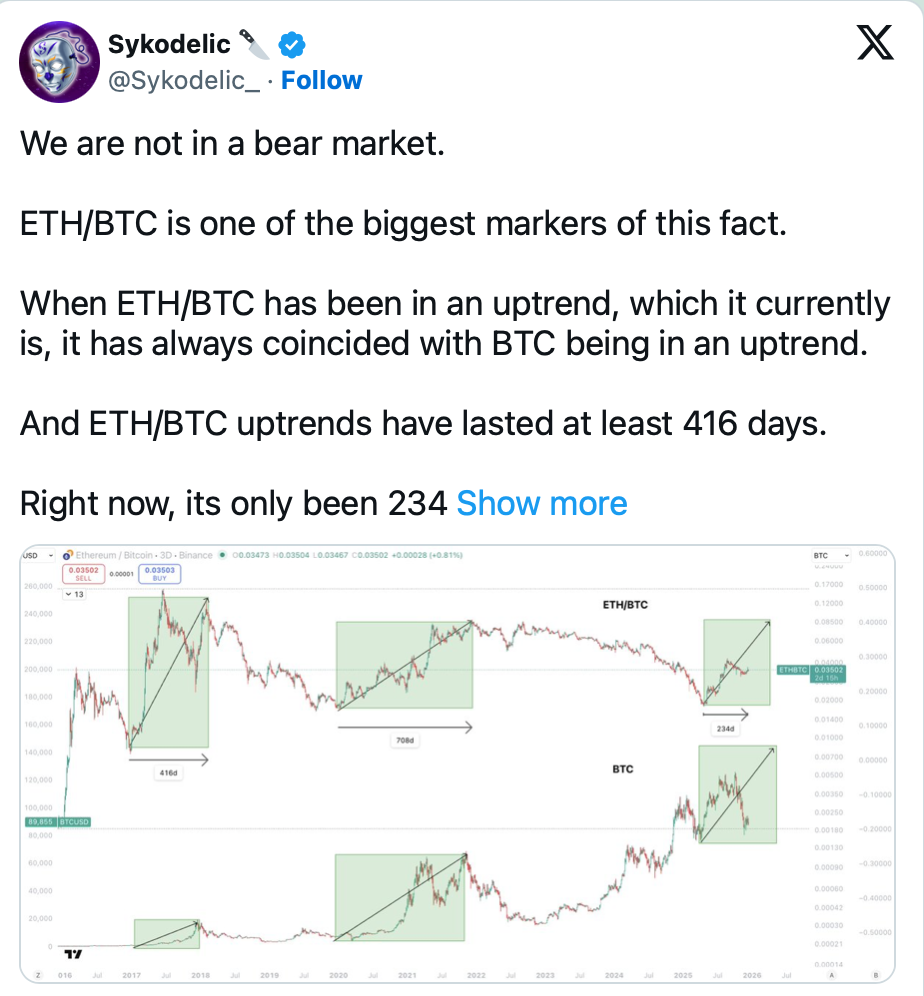
Task: Click the BTCUSD 89,855 price label
Action: (58, 822)
